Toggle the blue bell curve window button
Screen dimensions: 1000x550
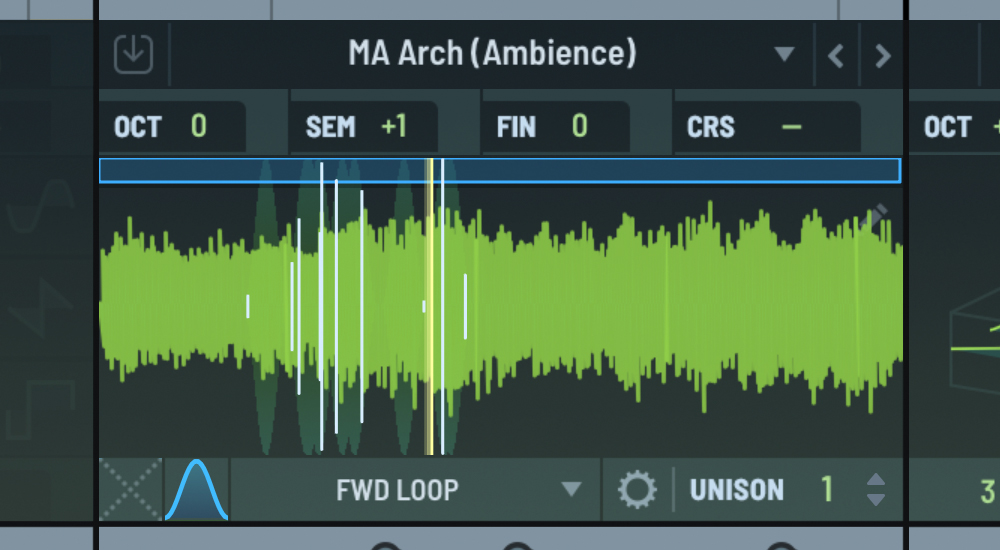click(x=196, y=489)
